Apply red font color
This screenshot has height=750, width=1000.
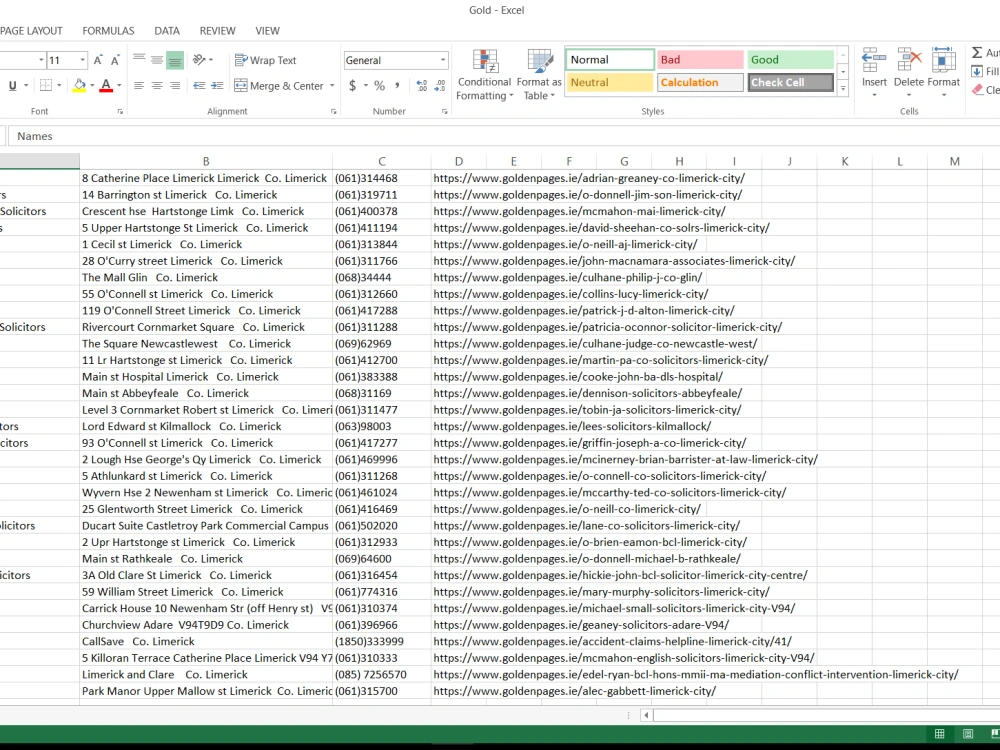(107, 85)
